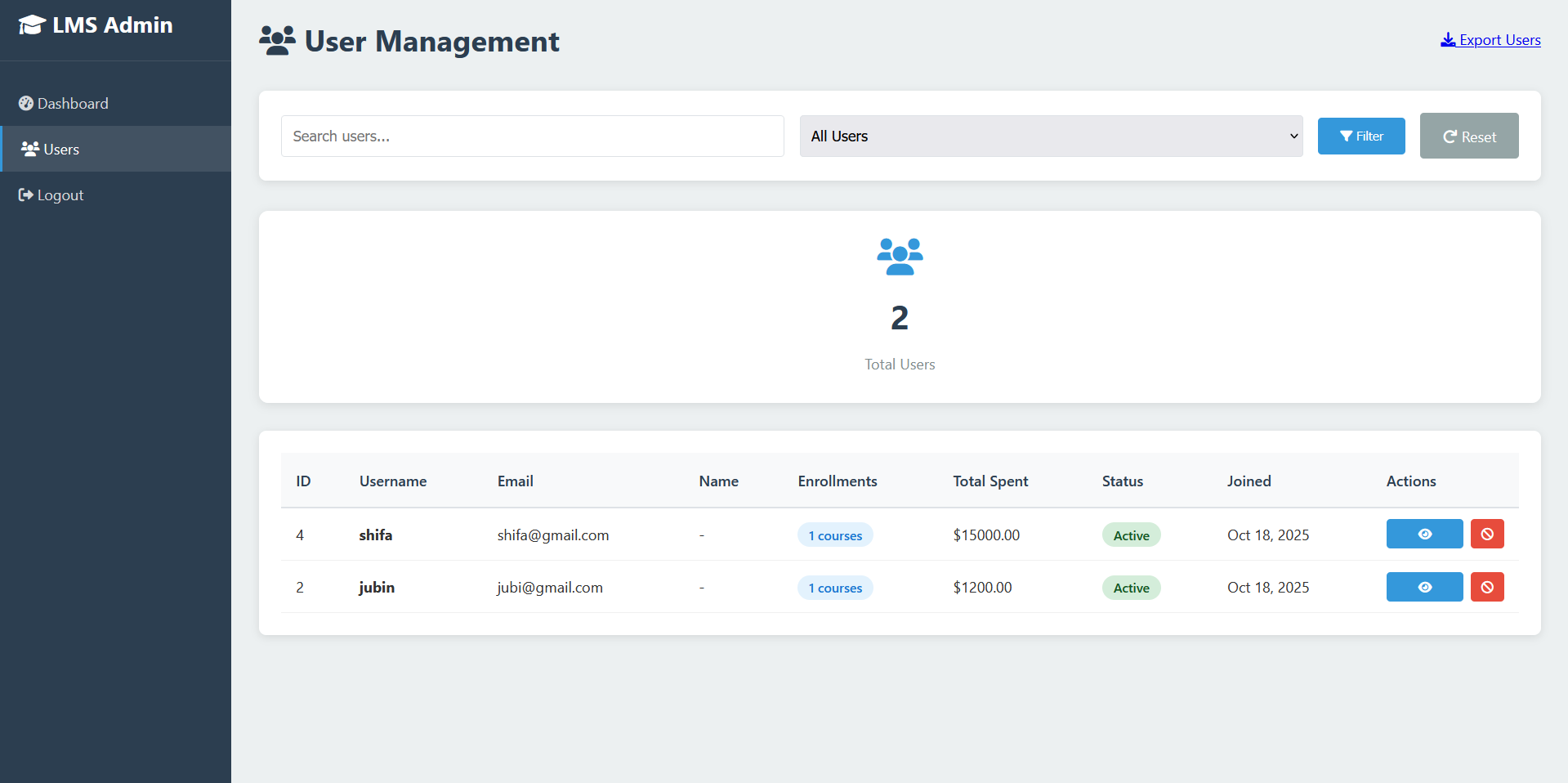Navigate to Dashboard in the sidebar
The image size is (1568, 783).
pyautogui.click(x=73, y=103)
